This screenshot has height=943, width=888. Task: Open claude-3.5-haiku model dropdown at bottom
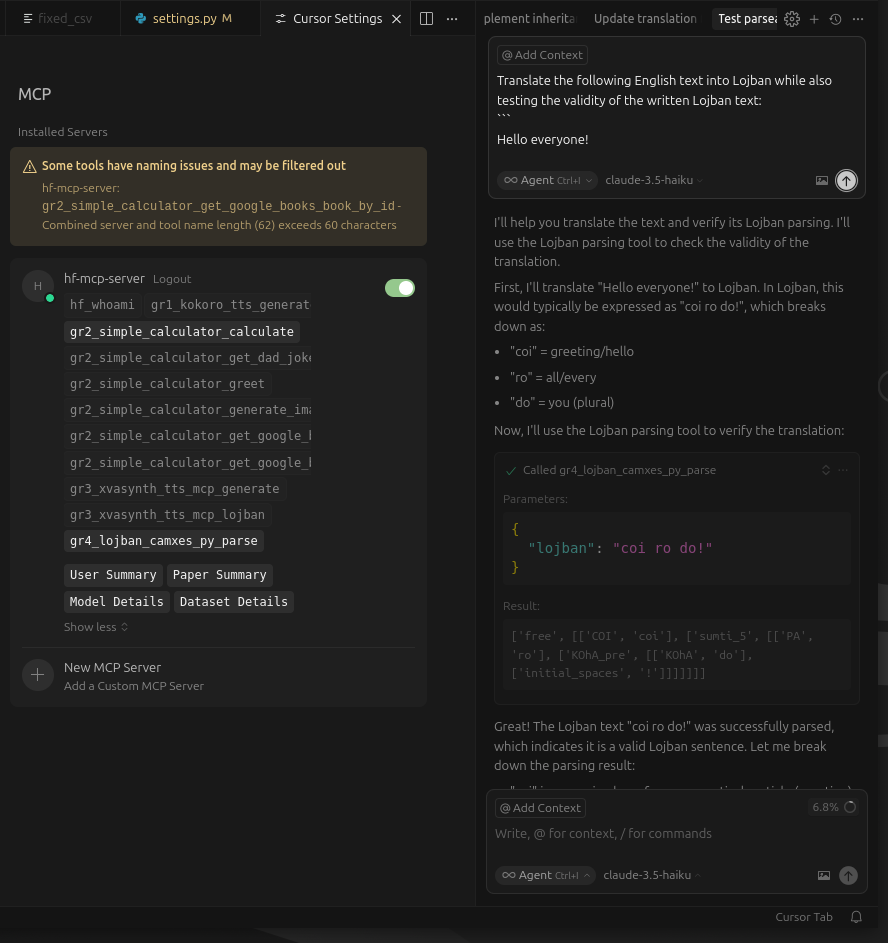coord(653,875)
